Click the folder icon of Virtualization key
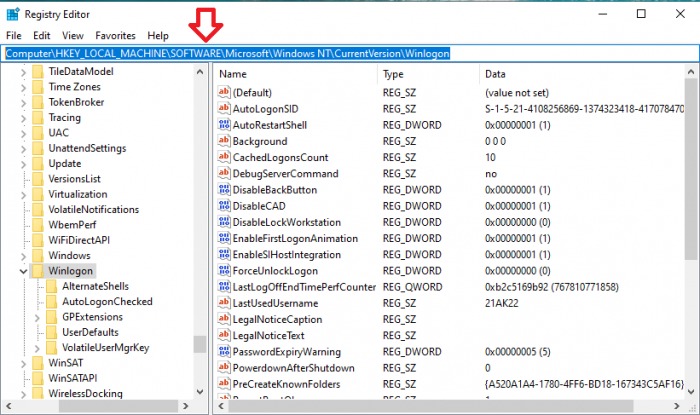700x415 pixels. pos(38,194)
